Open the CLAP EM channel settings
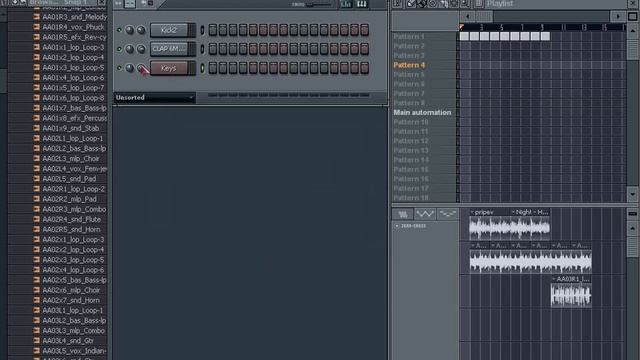 click(169, 49)
